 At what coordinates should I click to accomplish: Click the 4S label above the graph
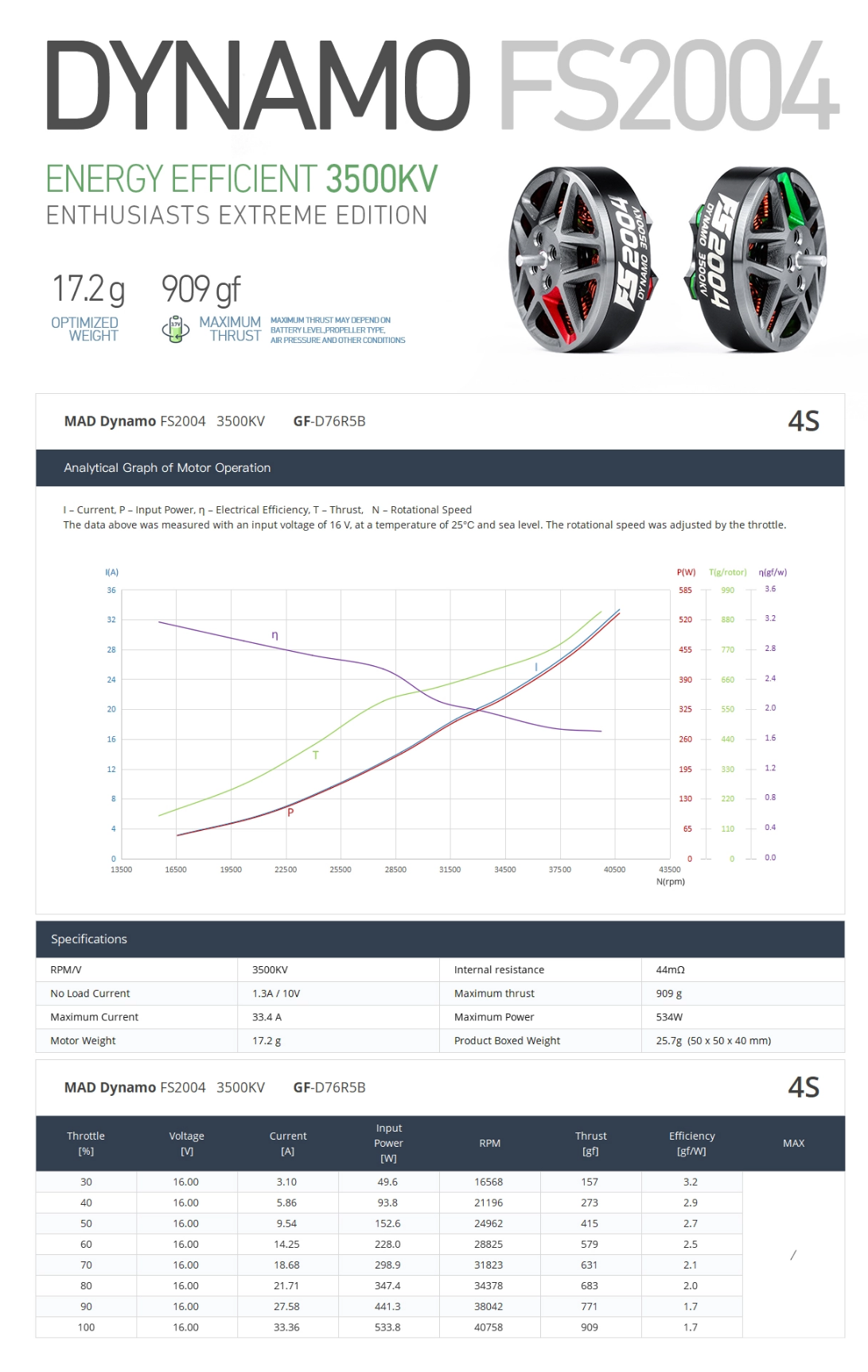click(x=804, y=421)
